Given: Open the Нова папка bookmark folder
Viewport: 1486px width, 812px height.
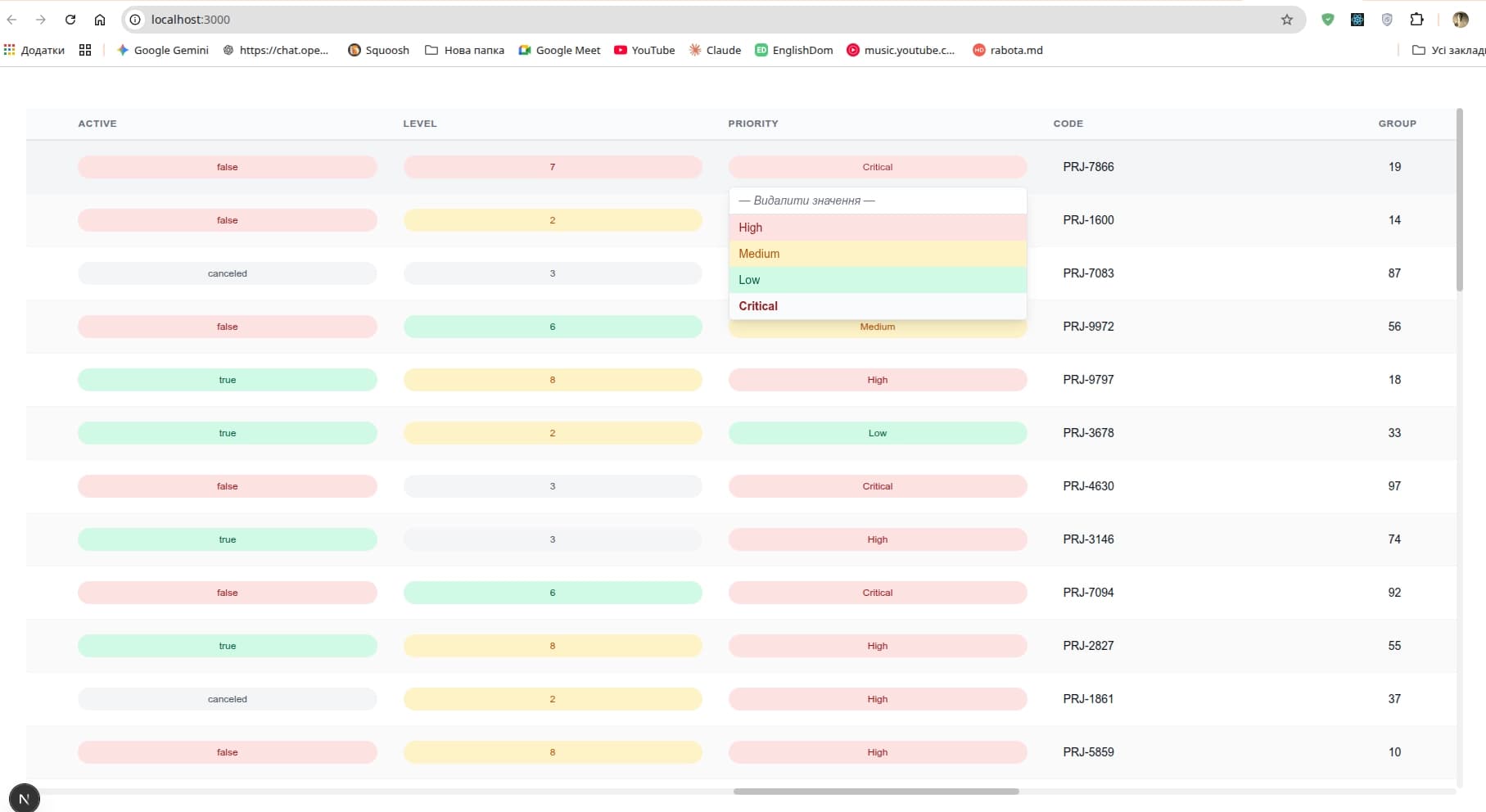Looking at the screenshot, I should click(x=465, y=50).
